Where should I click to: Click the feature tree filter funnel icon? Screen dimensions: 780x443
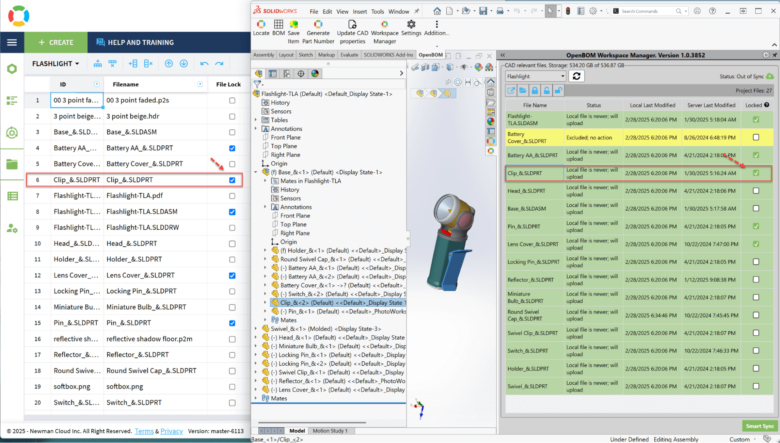[x=257, y=85]
